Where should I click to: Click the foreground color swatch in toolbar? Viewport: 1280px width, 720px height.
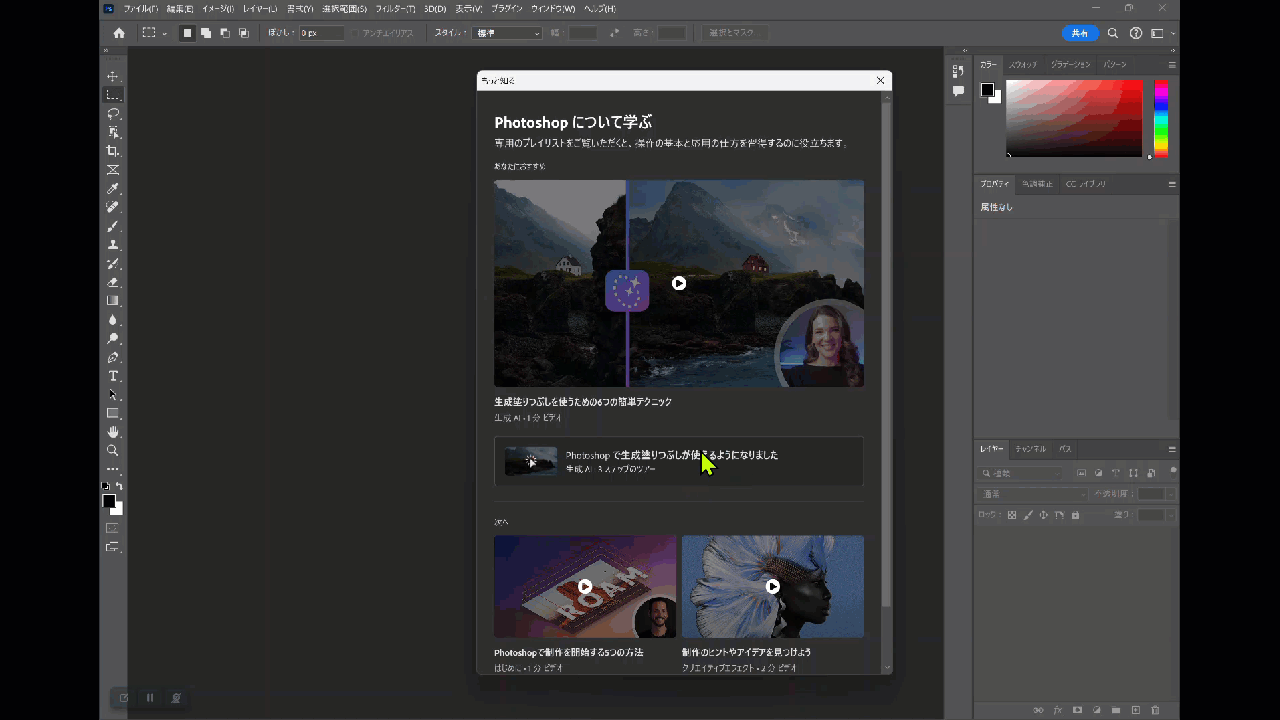[109, 501]
